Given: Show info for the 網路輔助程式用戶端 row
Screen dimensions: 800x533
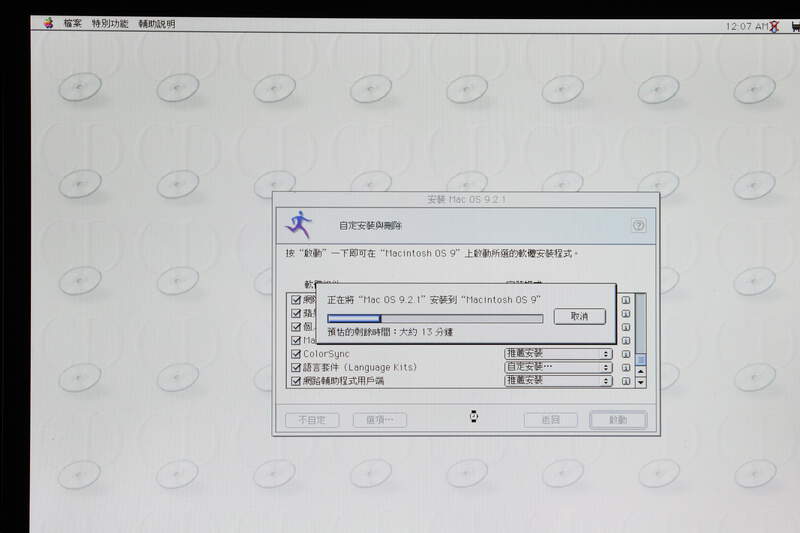Looking at the screenshot, I should 626,381.
